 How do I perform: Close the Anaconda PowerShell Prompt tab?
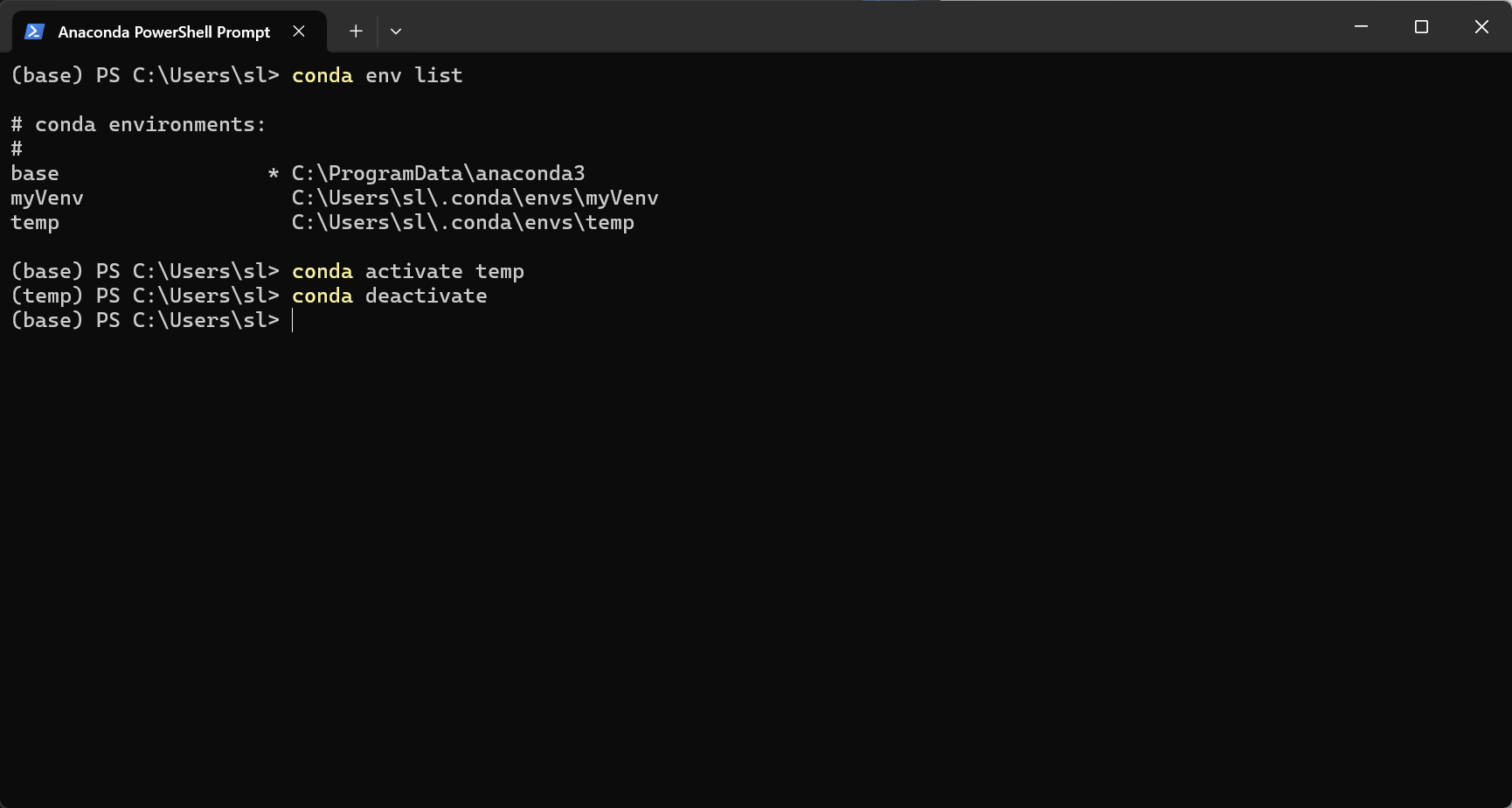coord(299,31)
